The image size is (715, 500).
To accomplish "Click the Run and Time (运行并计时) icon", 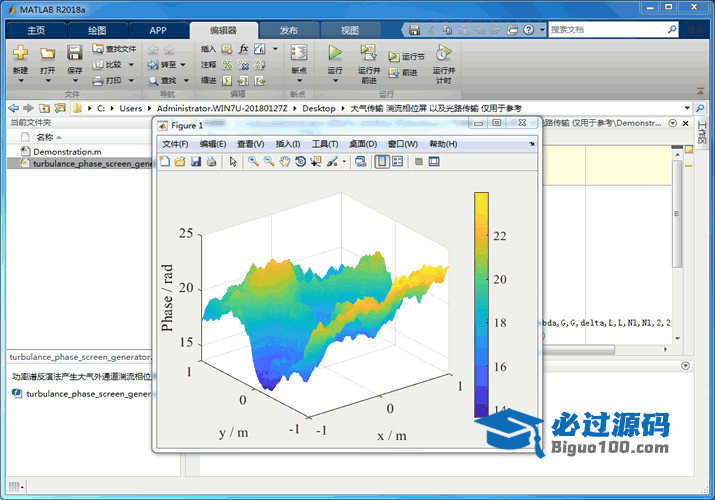I will pyautogui.click(x=443, y=52).
